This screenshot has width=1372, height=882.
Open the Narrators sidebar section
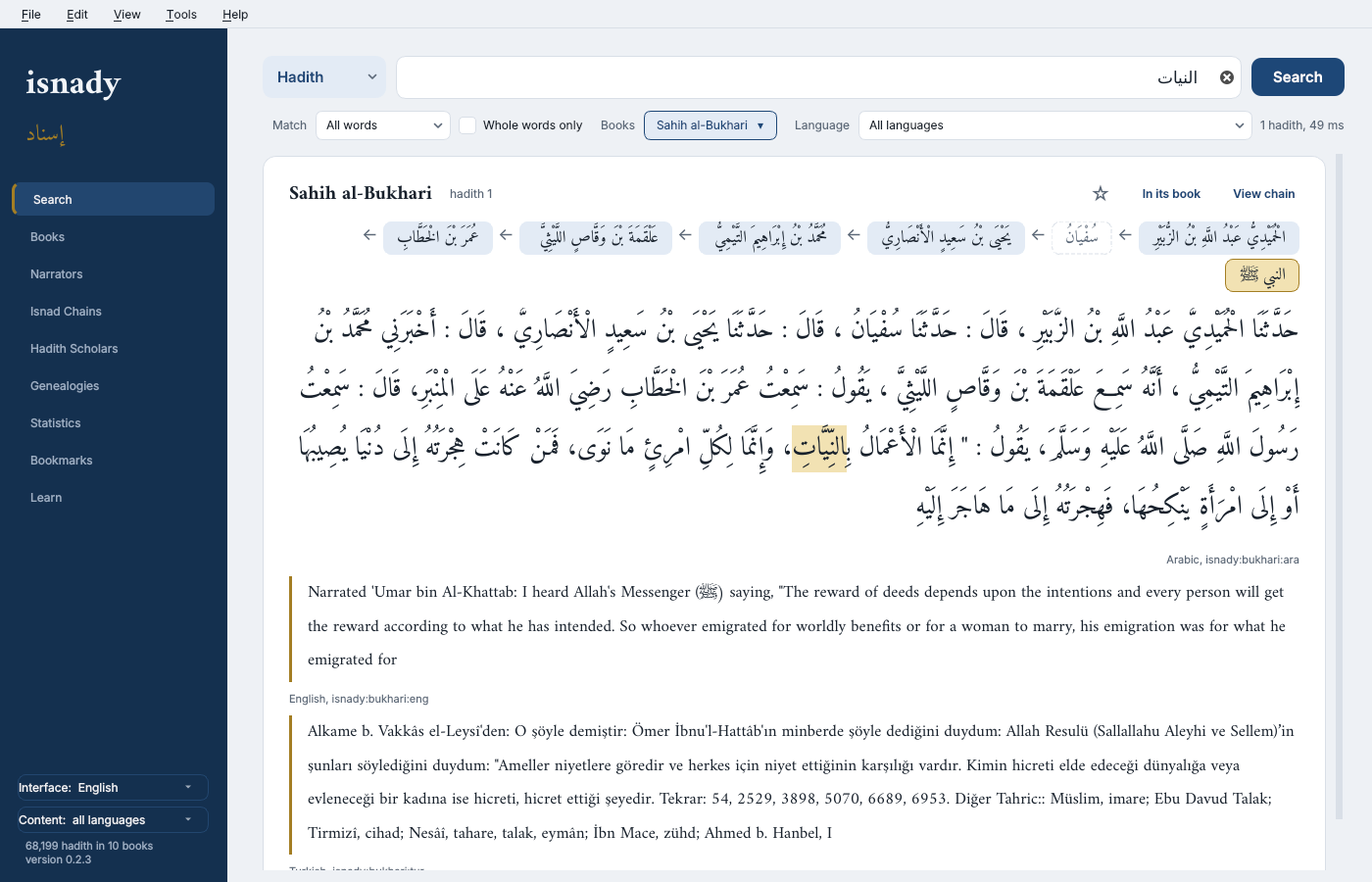(114, 274)
